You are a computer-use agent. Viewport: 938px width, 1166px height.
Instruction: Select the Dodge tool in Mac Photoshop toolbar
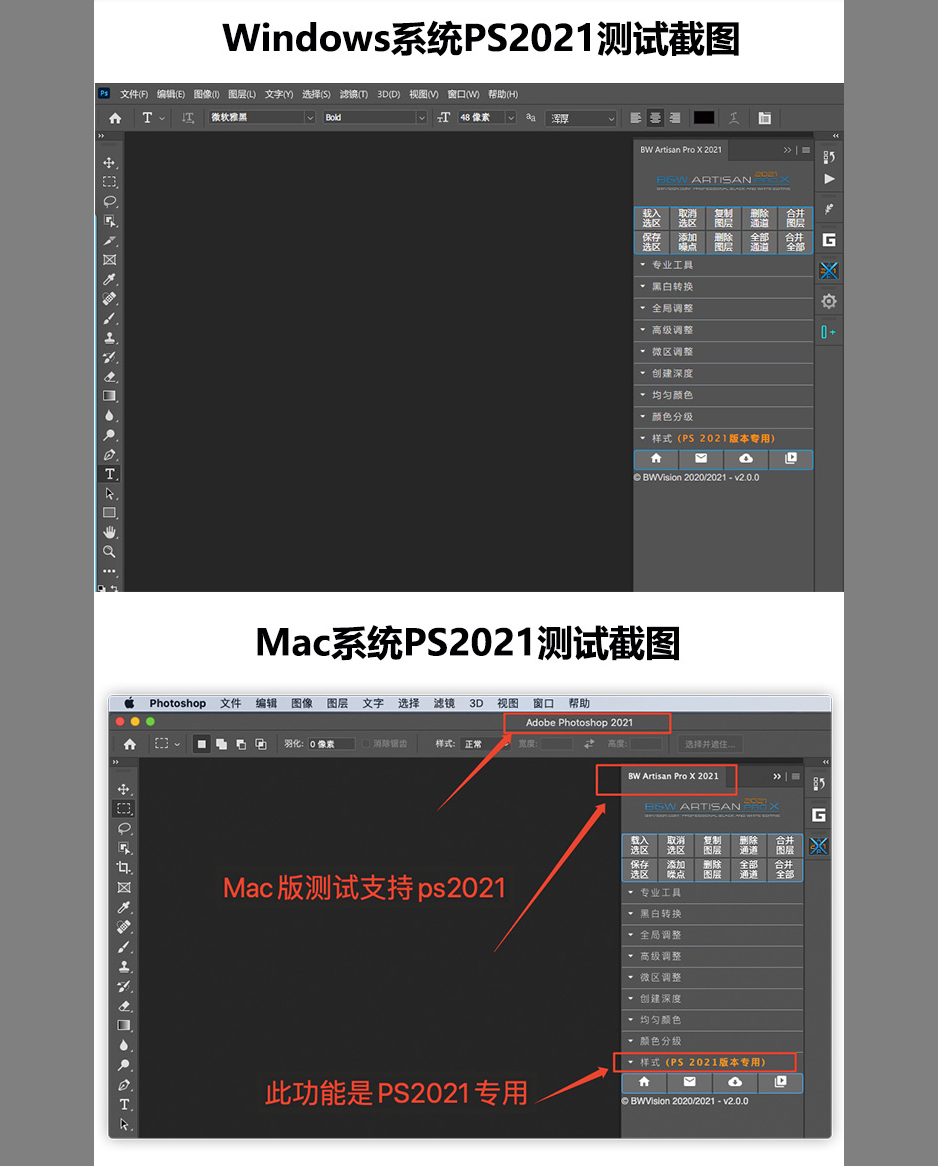click(123, 1065)
